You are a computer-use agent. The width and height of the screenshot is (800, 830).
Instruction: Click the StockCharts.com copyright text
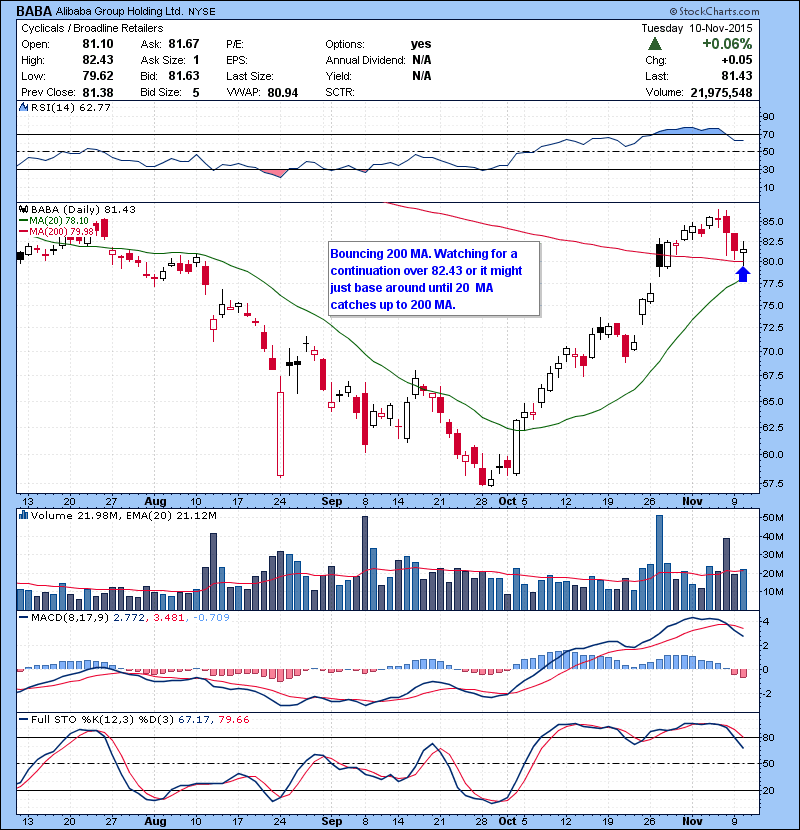(x=714, y=11)
